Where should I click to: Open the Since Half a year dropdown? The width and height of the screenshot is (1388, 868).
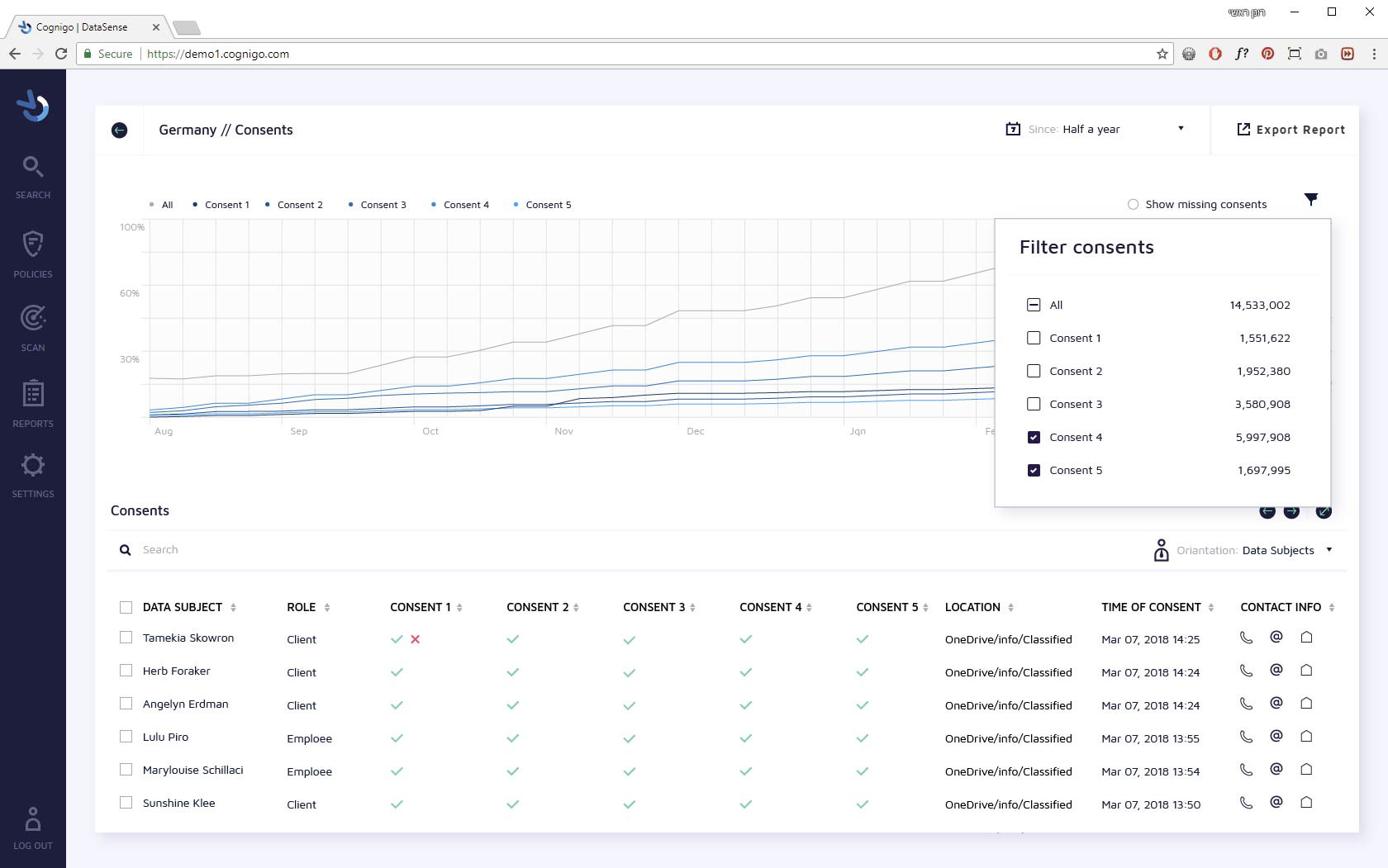[x=1105, y=129]
